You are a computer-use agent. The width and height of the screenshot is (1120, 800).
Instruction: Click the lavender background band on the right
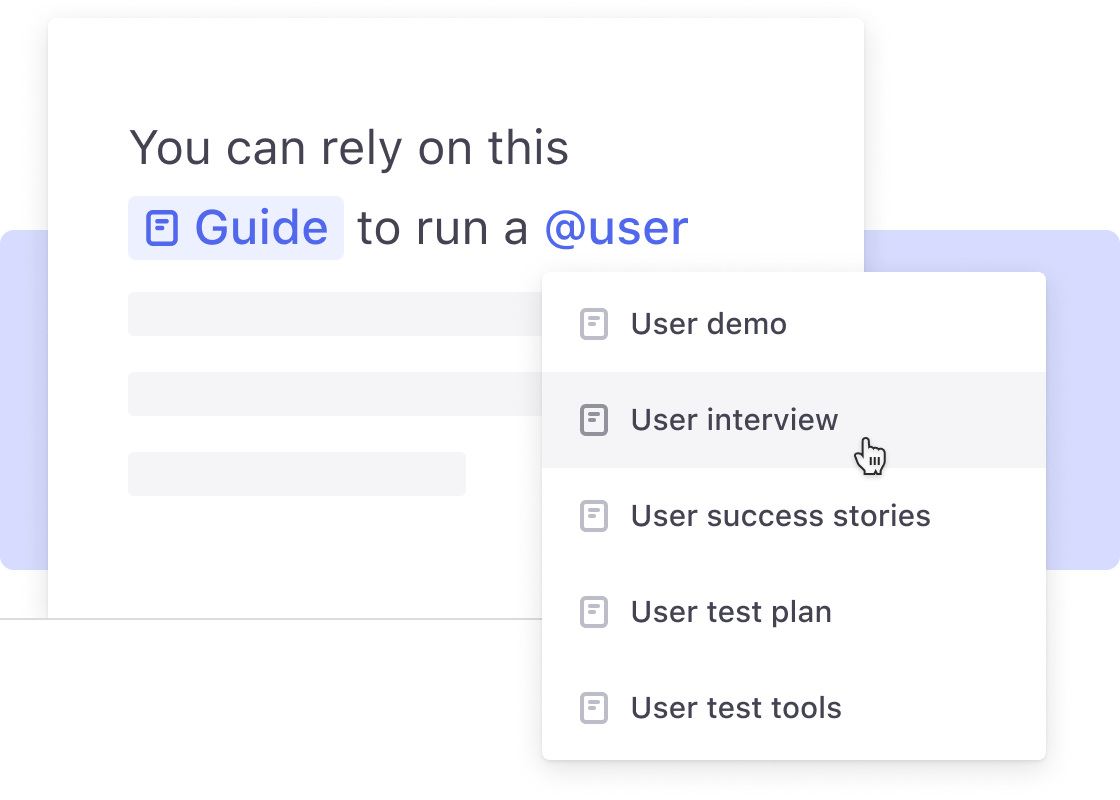[x=1082, y=400]
